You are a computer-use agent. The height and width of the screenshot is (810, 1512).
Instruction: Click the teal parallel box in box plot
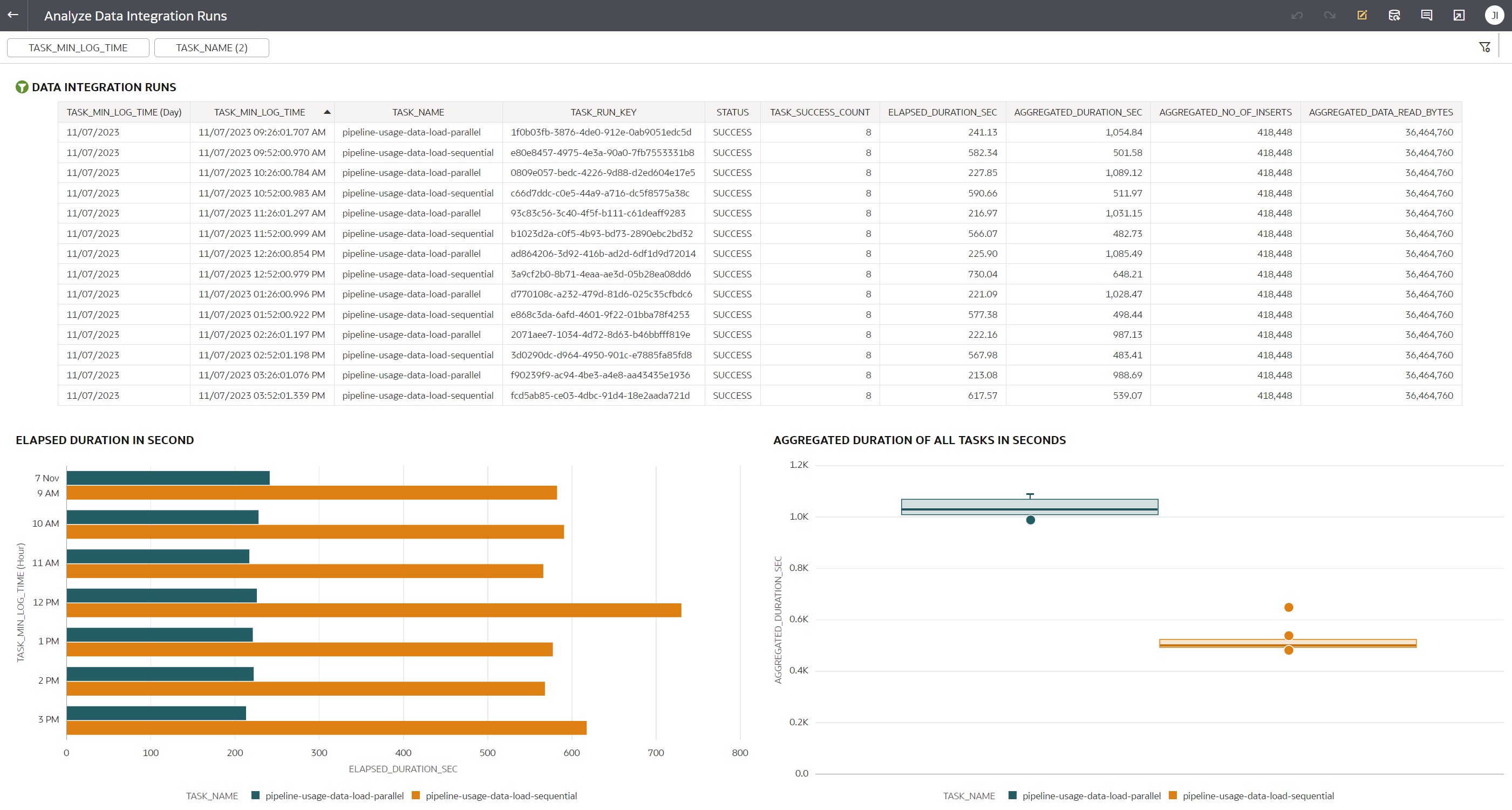coord(1030,507)
